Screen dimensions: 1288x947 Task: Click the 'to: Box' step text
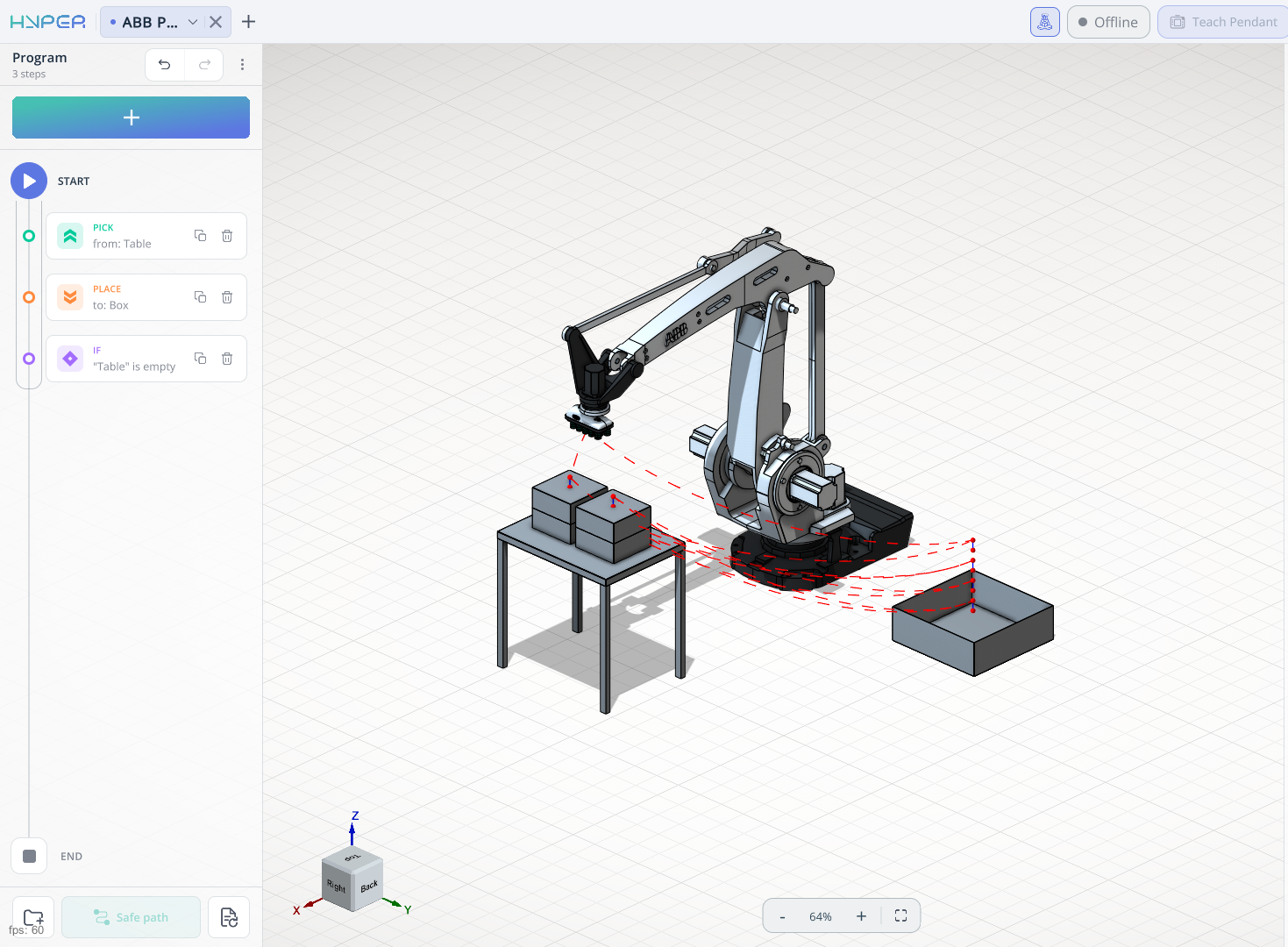point(110,305)
